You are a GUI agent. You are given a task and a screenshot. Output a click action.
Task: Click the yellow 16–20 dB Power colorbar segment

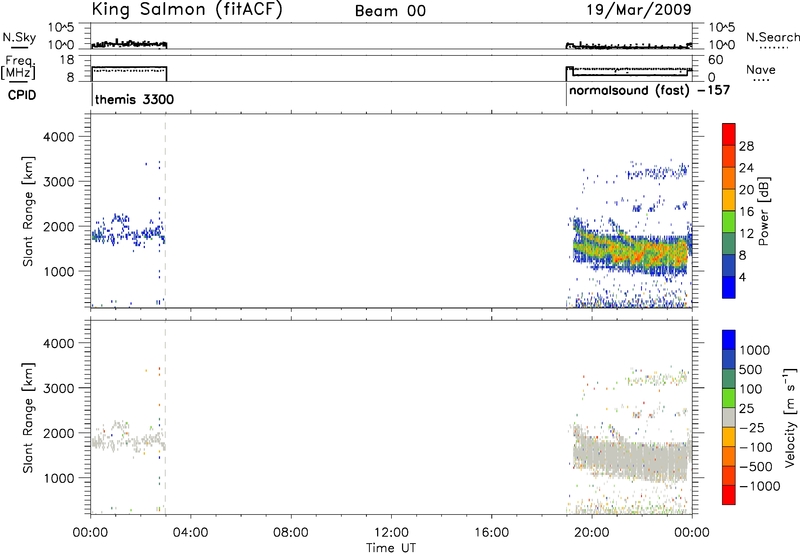click(729, 199)
